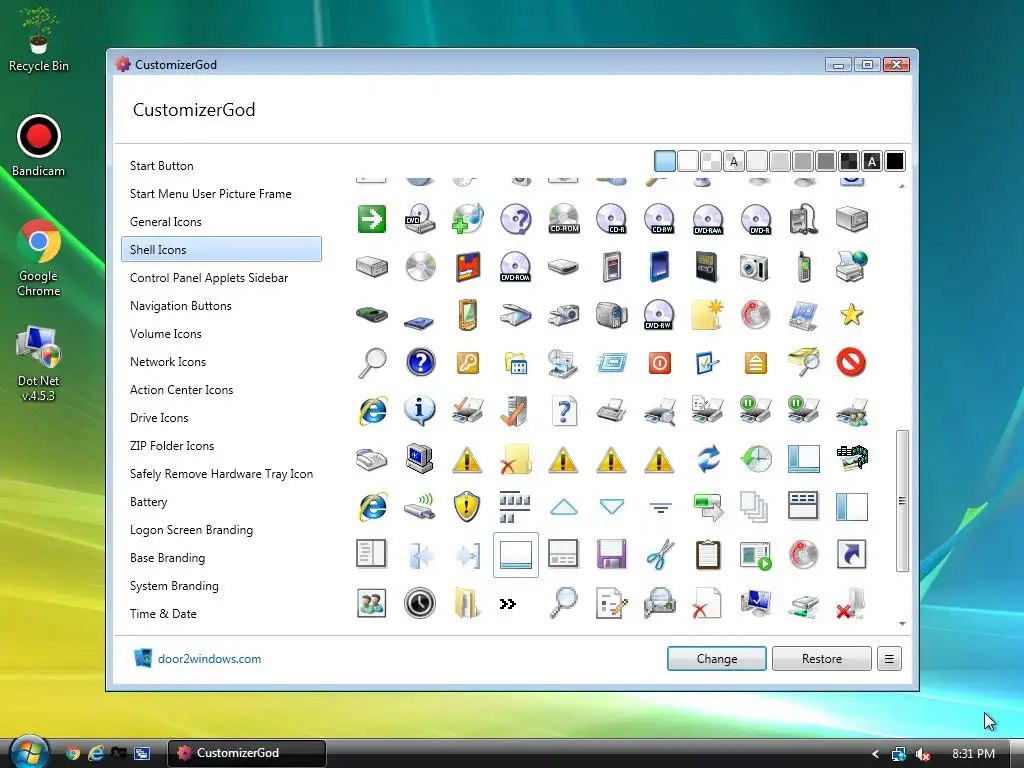
Task: Click the CustomizerGod taskbar button
Action: coord(246,753)
